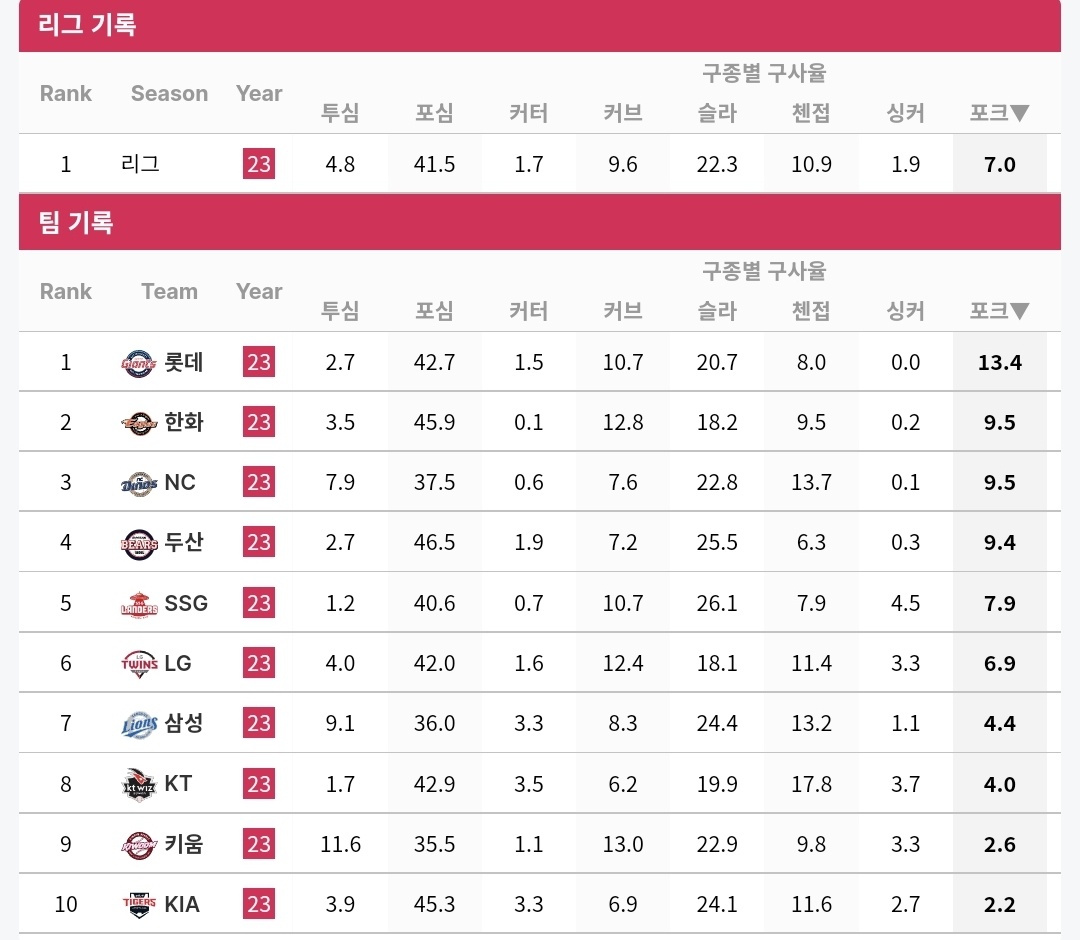Click the Lotte Giants team logo
The image size is (1080, 940).
(139, 363)
